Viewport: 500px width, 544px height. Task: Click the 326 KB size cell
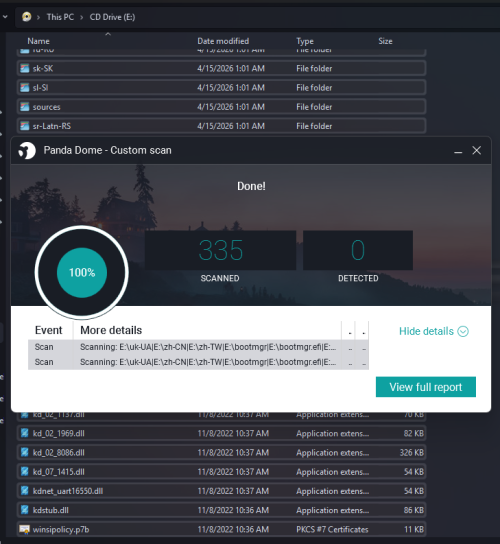click(x=412, y=453)
